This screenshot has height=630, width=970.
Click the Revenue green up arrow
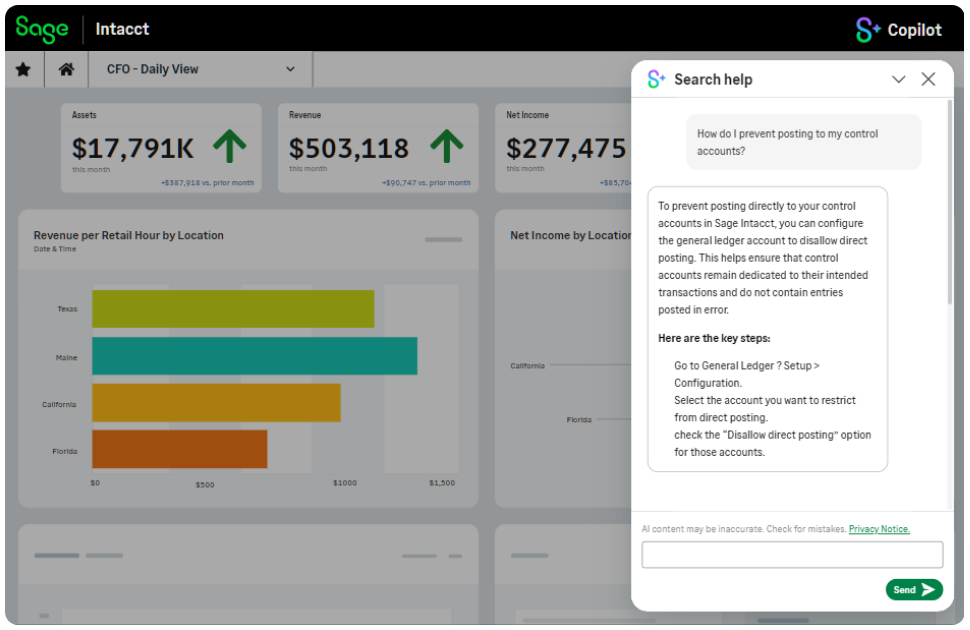(x=447, y=146)
